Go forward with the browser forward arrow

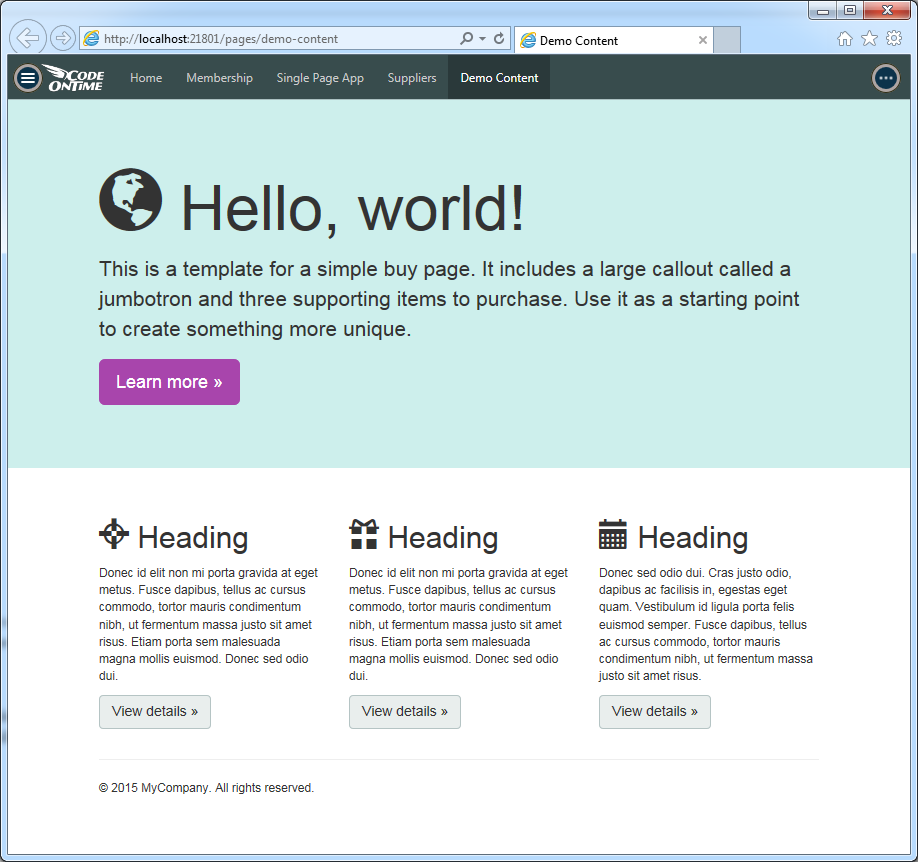click(62, 38)
